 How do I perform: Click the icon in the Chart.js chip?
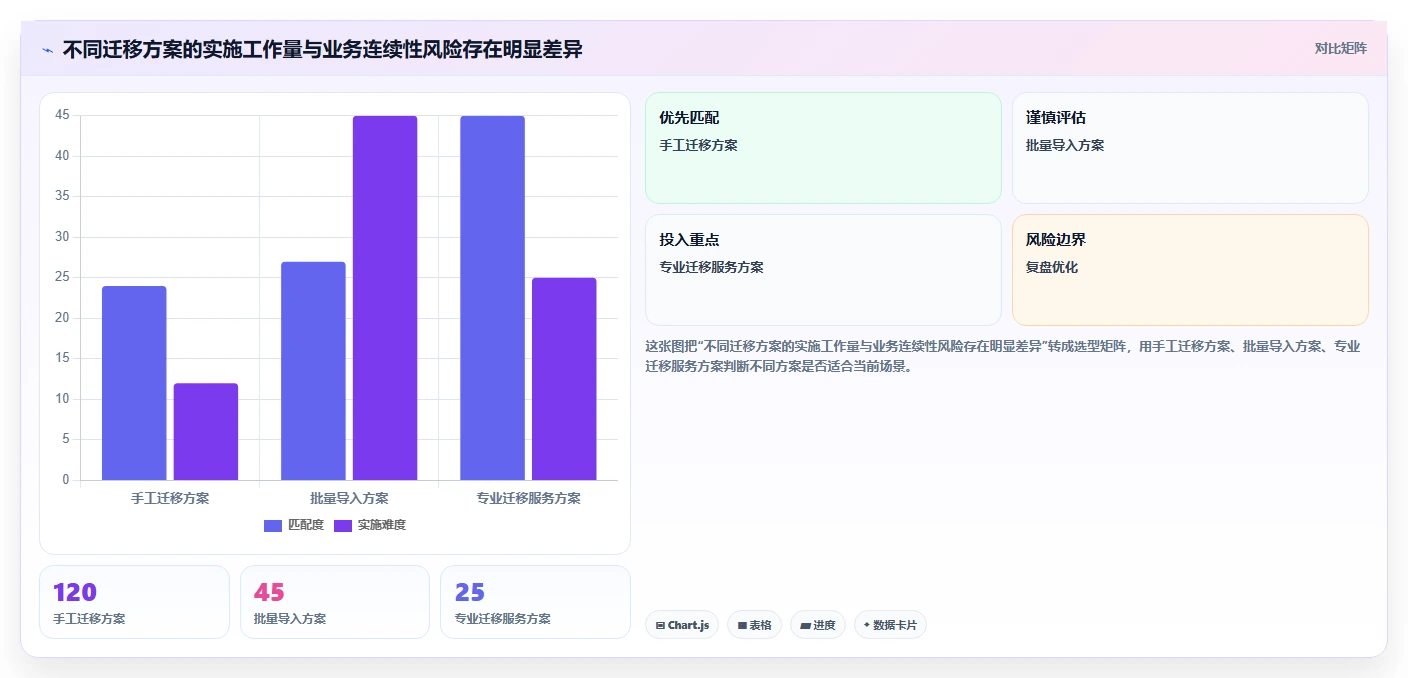[660, 626]
